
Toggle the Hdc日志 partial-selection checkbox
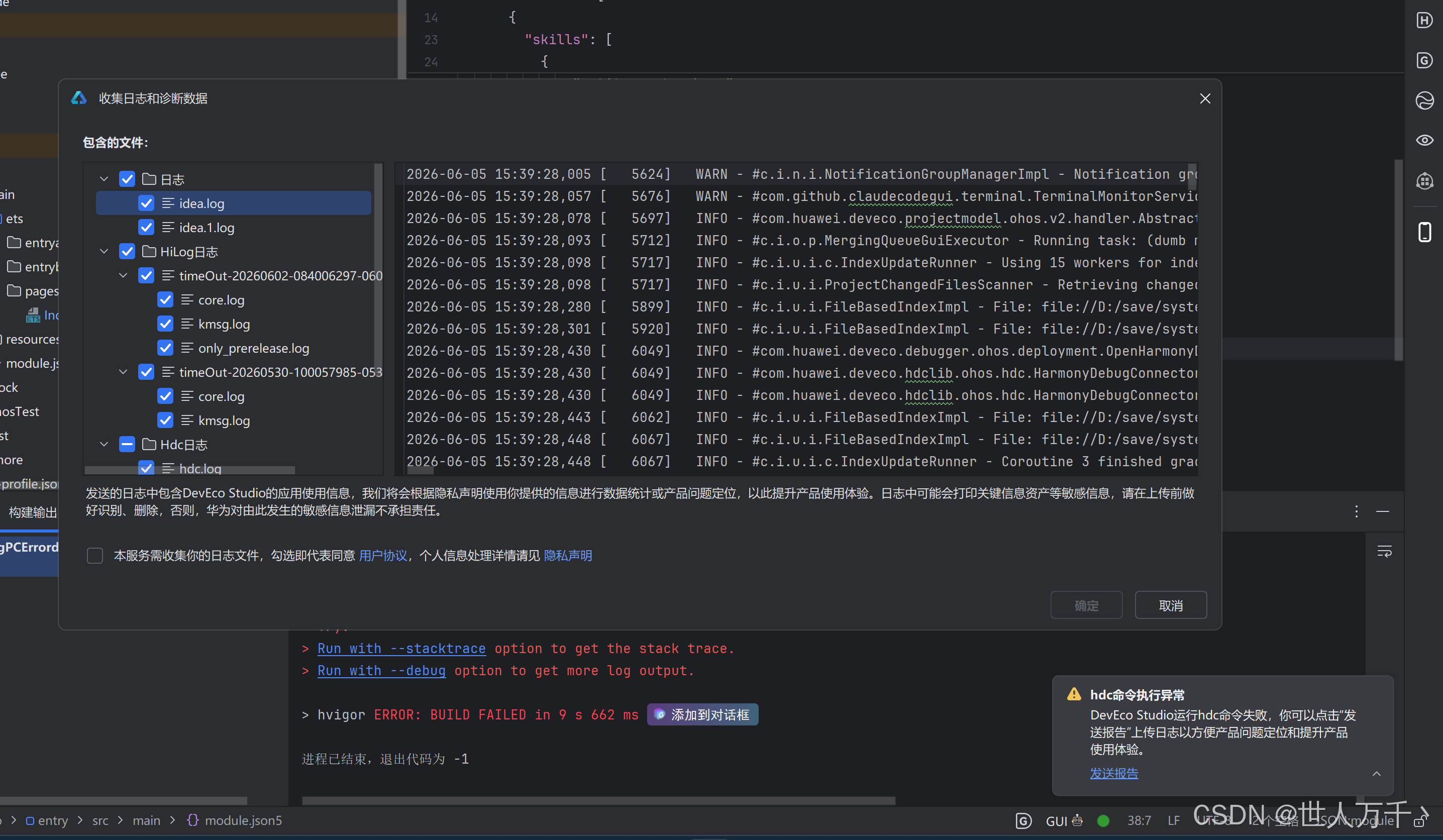[x=127, y=444]
